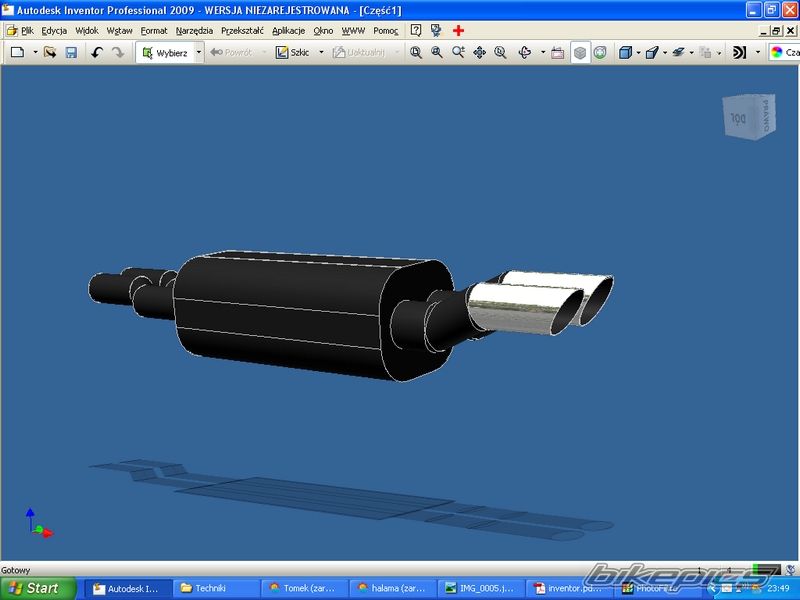Select the Pan view tool
800x600 pixels.
point(479,52)
